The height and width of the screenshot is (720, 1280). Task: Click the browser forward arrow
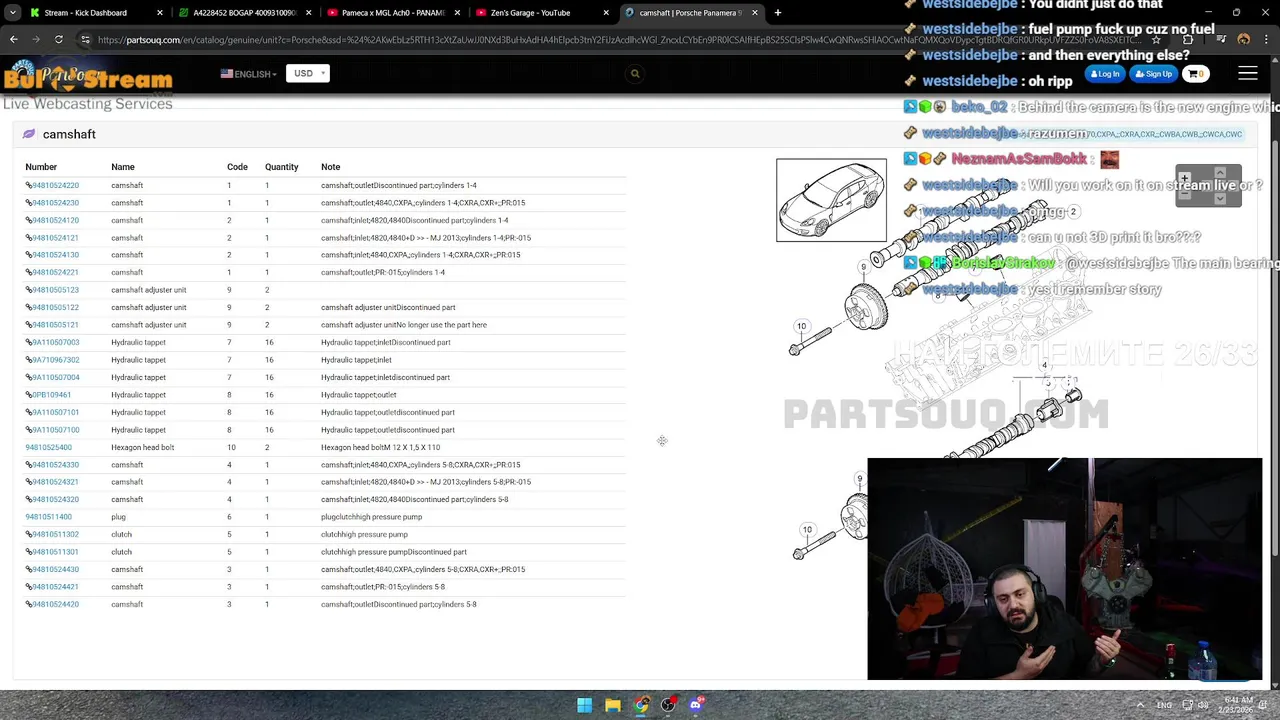click(x=36, y=39)
